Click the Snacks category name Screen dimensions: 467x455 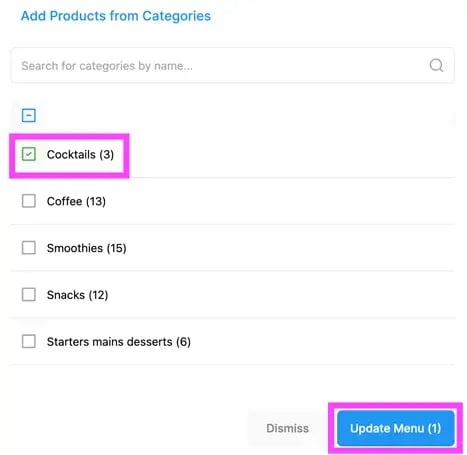(66, 295)
